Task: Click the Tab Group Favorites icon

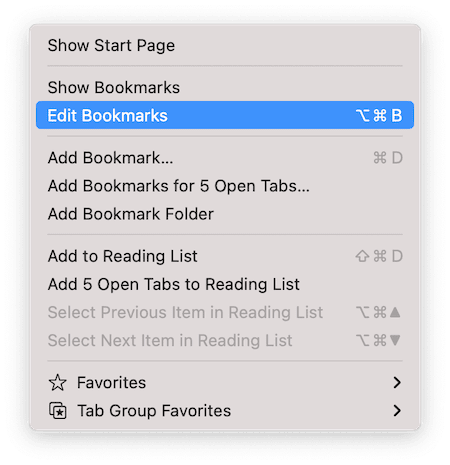Action: 58,411
